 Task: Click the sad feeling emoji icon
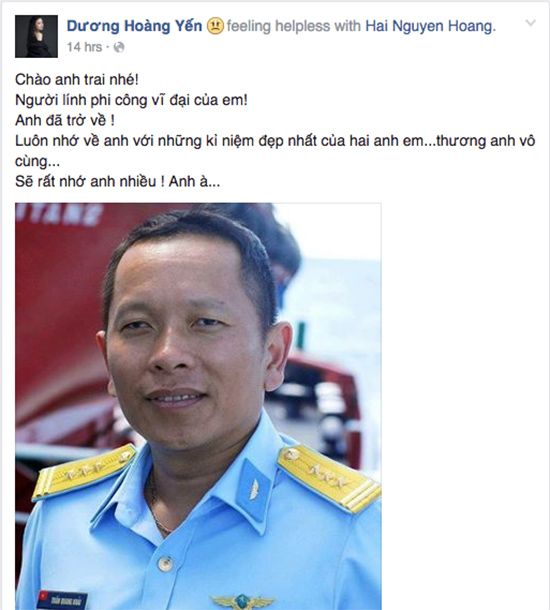(x=215, y=26)
